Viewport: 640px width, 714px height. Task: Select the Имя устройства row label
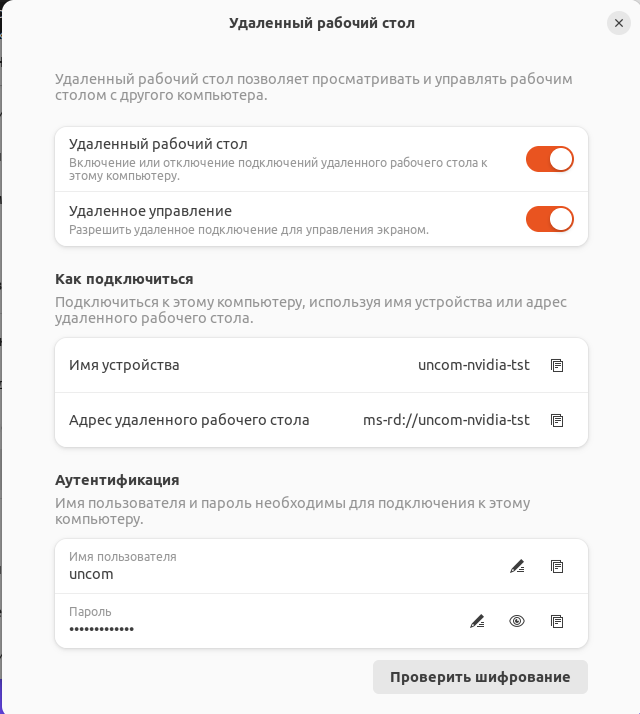(x=124, y=365)
